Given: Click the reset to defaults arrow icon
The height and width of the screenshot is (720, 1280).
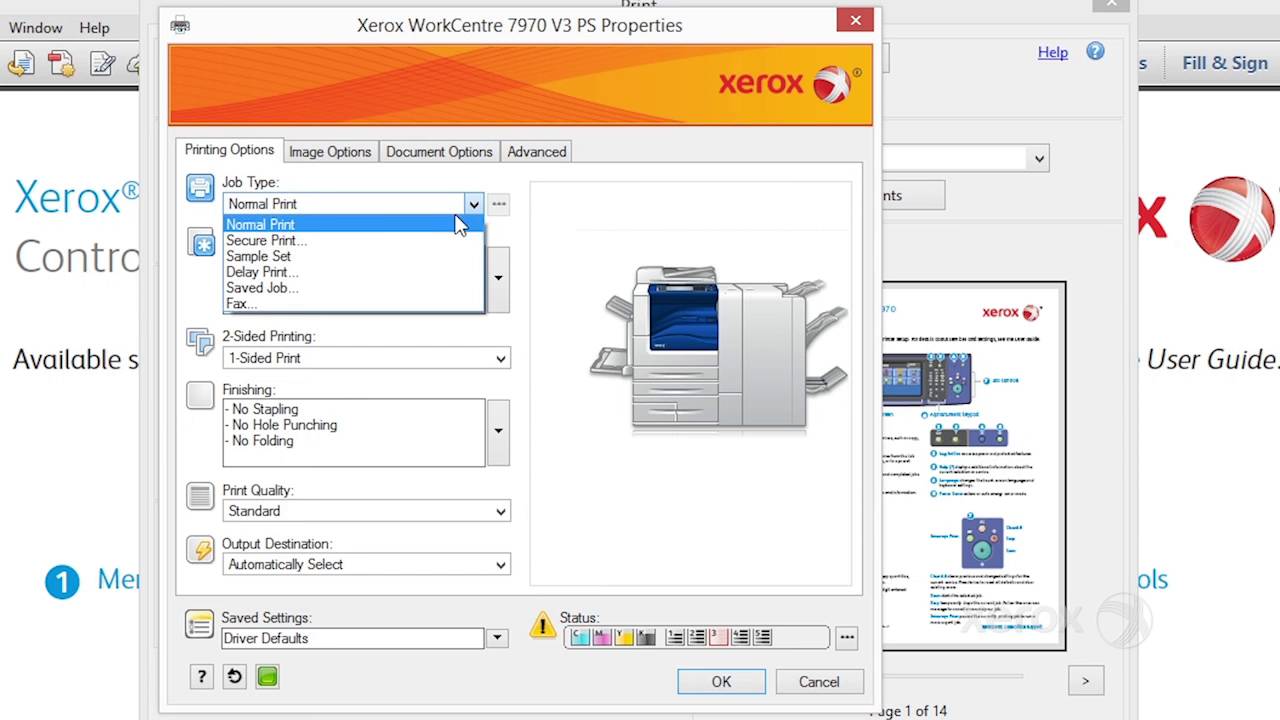Looking at the screenshot, I should pyautogui.click(x=234, y=677).
